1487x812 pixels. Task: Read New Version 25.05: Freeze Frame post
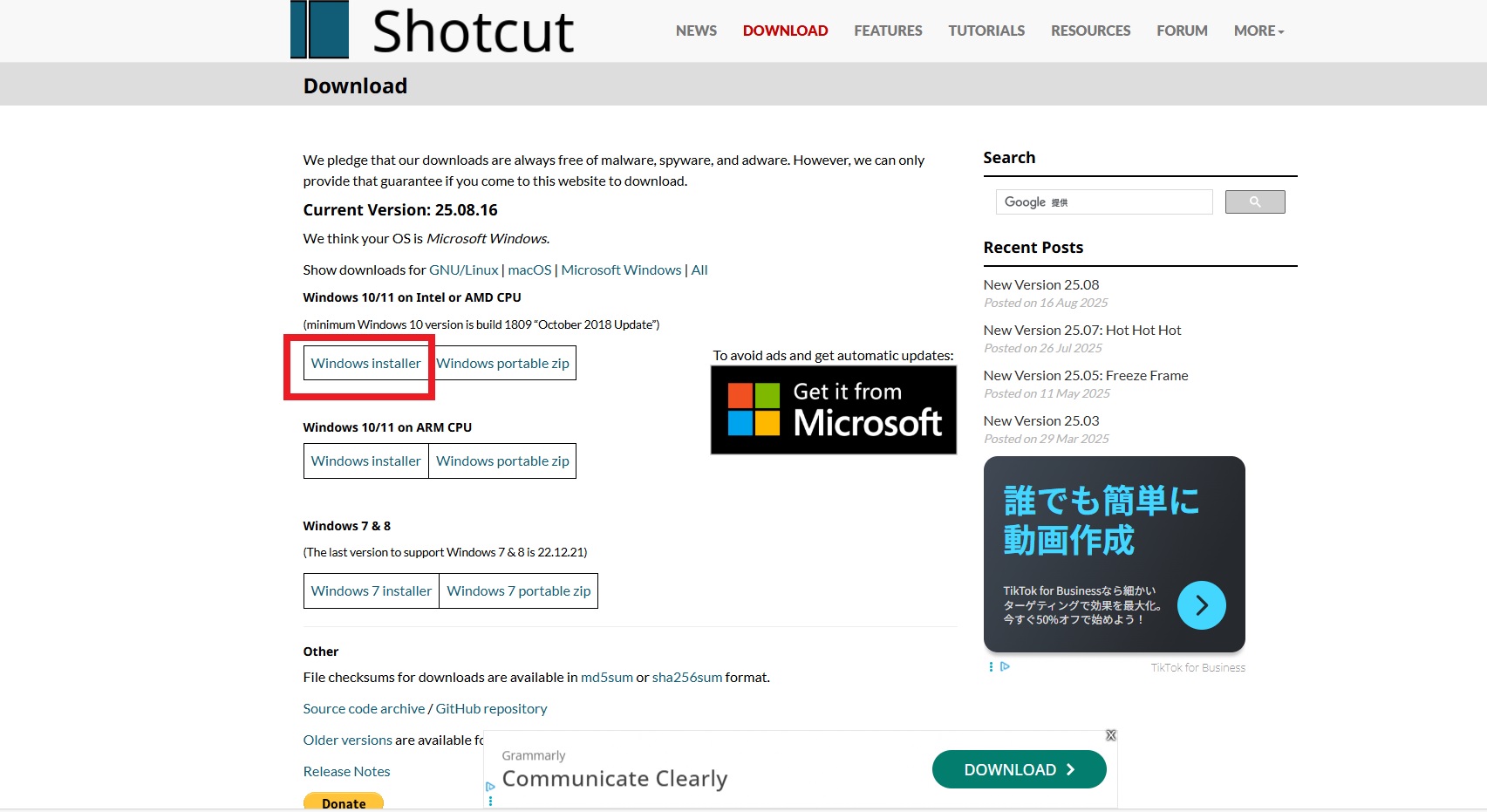click(x=1085, y=376)
